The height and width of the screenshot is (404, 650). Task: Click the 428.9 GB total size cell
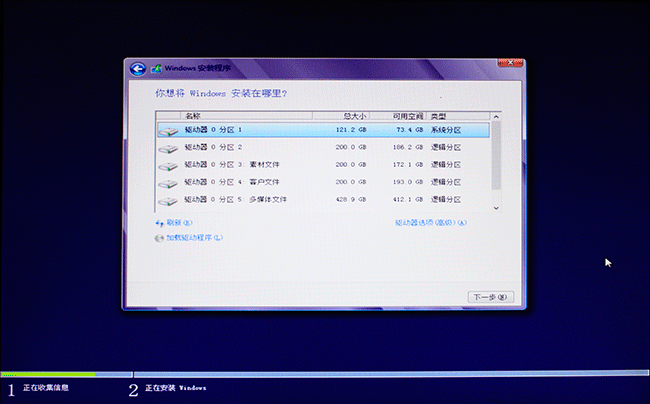351,199
